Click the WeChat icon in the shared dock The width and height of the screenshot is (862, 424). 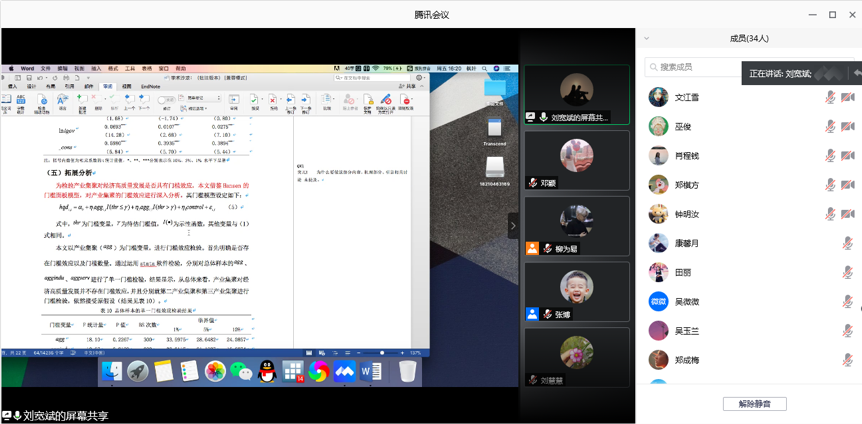(241, 371)
